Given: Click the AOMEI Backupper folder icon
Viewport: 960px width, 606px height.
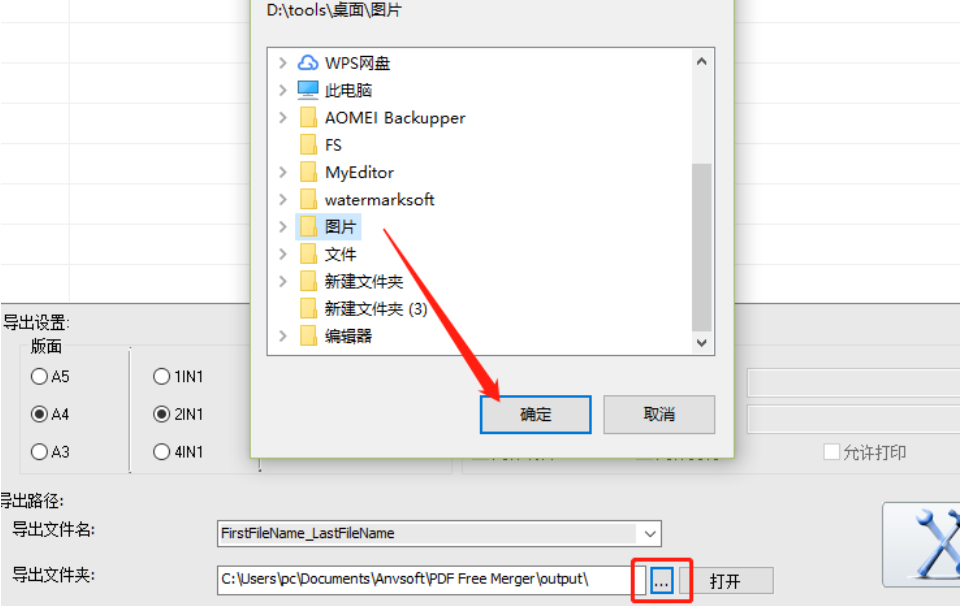Looking at the screenshot, I should tap(309, 118).
